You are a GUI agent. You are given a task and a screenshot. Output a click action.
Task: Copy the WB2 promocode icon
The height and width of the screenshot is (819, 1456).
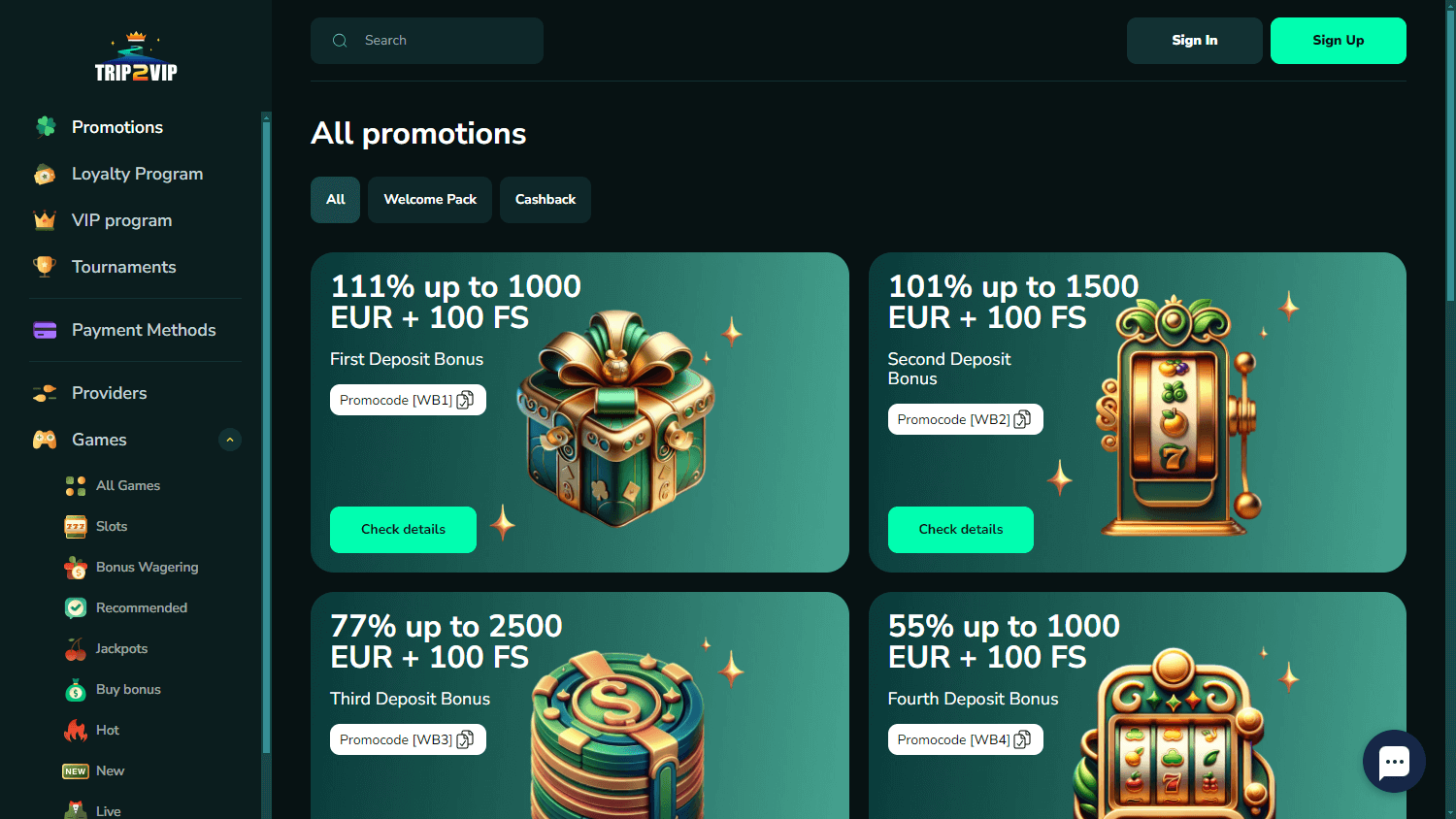[1022, 419]
